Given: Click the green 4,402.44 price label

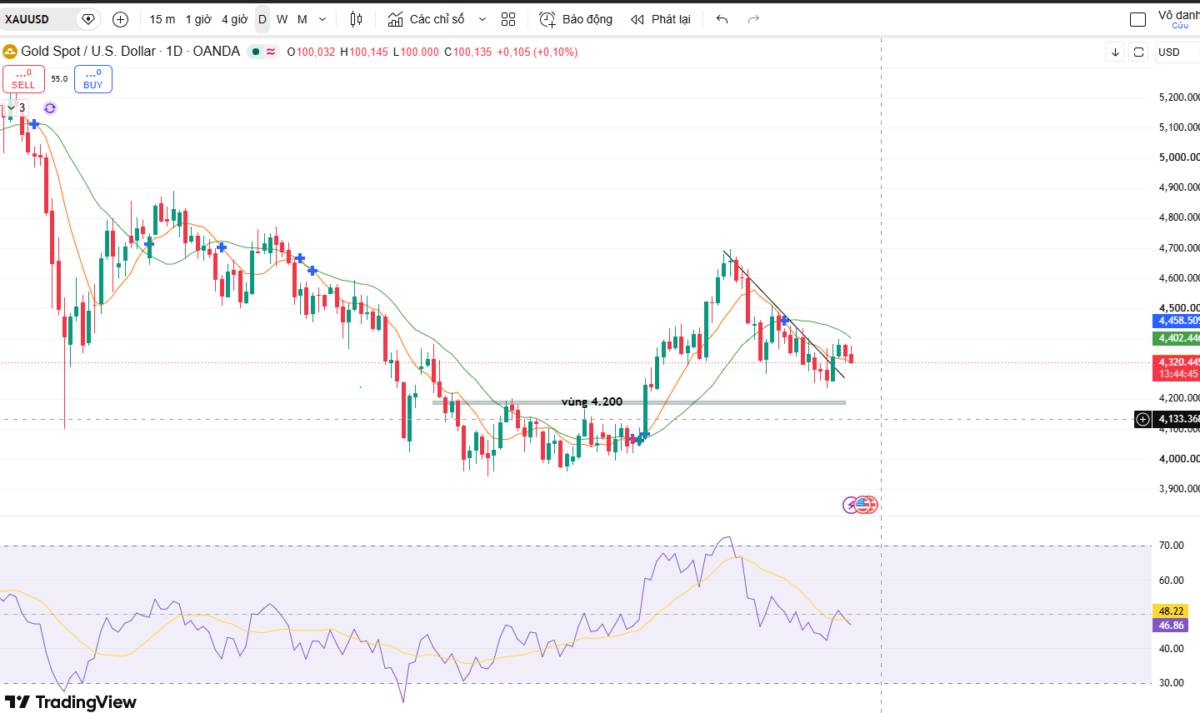Looking at the screenshot, I should (1177, 339).
